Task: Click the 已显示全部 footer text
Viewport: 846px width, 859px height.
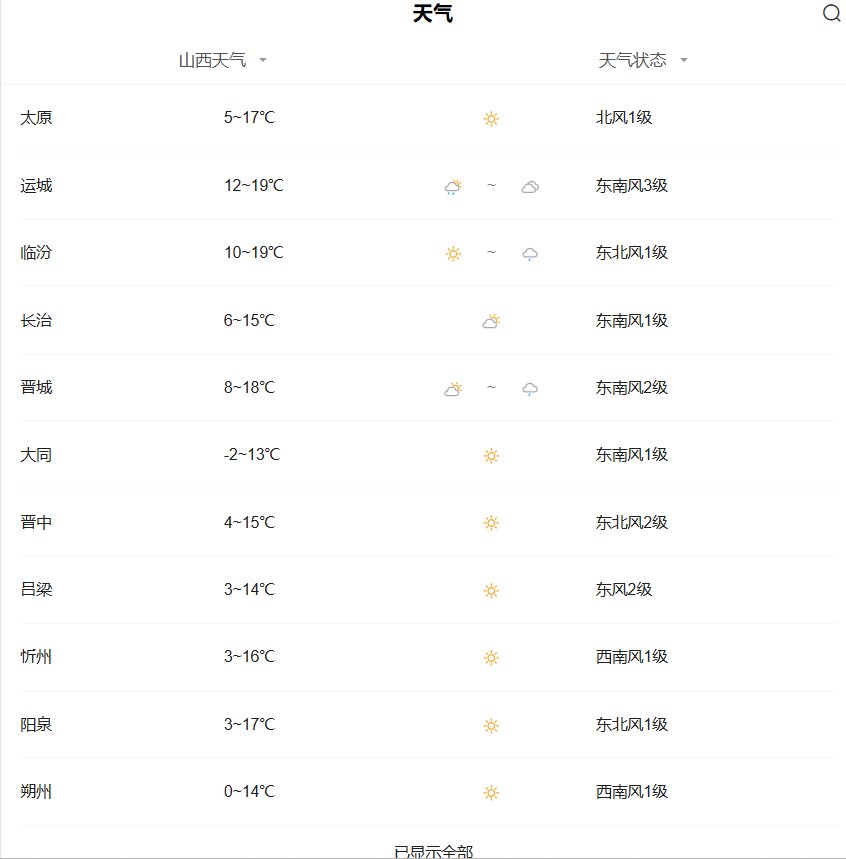Action: pos(433,851)
